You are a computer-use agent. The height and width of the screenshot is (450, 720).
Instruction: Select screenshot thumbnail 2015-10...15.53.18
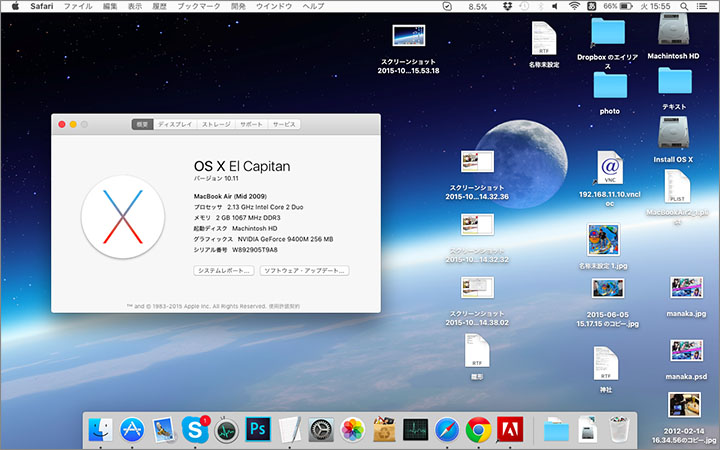click(x=409, y=36)
